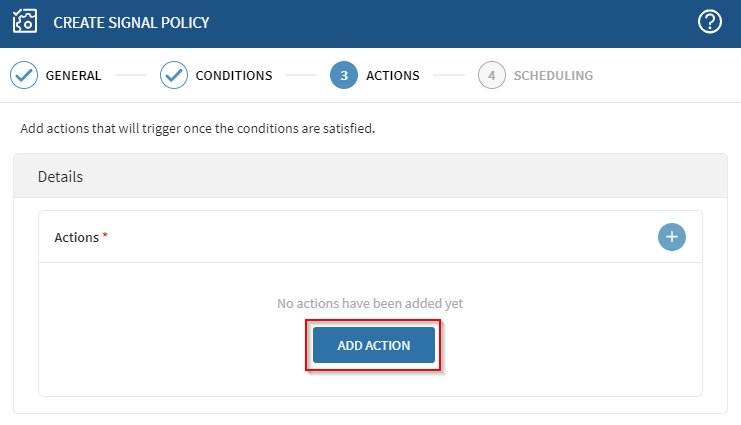
Task: Click the General step checkmark circle
Action: click(24, 75)
